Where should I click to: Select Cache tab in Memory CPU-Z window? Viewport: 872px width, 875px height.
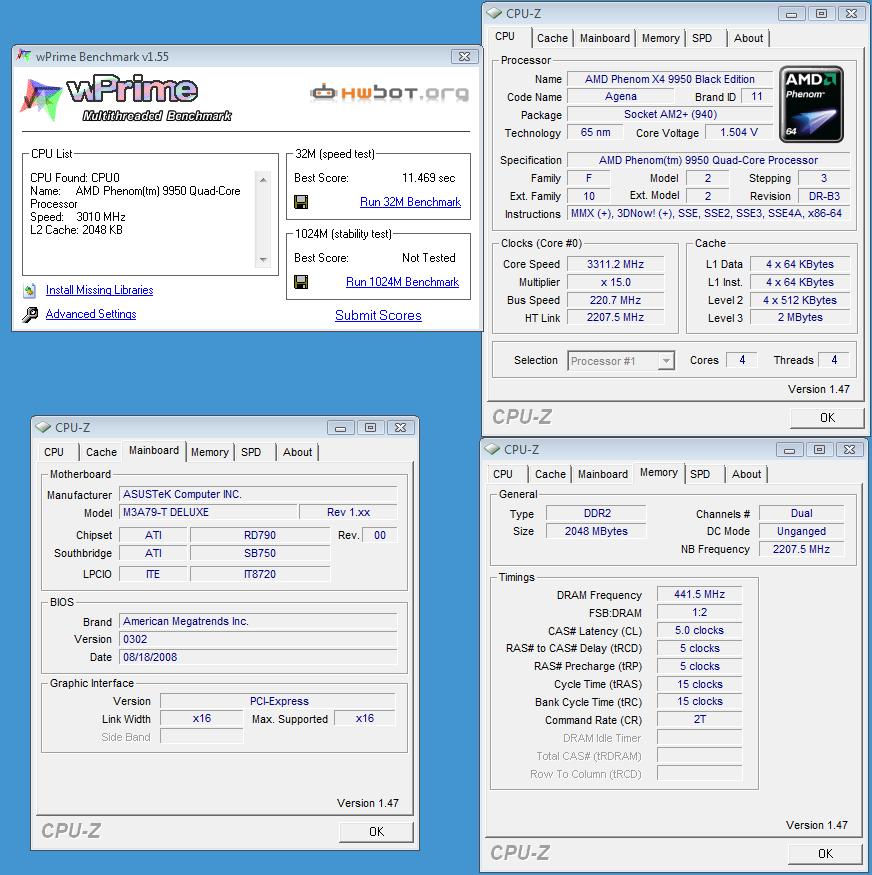pos(550,474)
